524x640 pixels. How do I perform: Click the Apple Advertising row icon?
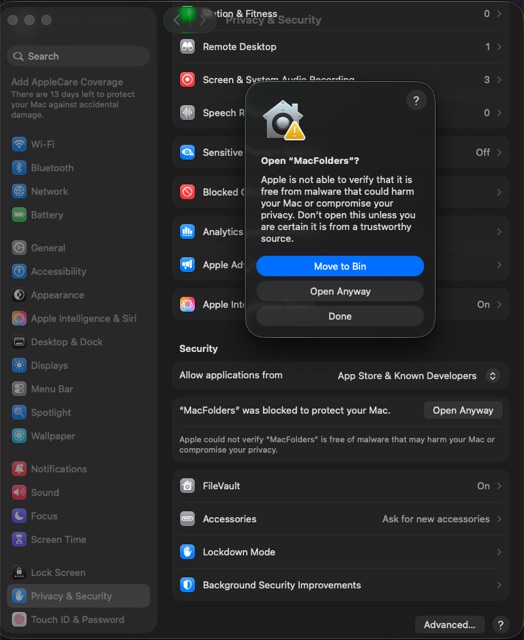[187, 264]
